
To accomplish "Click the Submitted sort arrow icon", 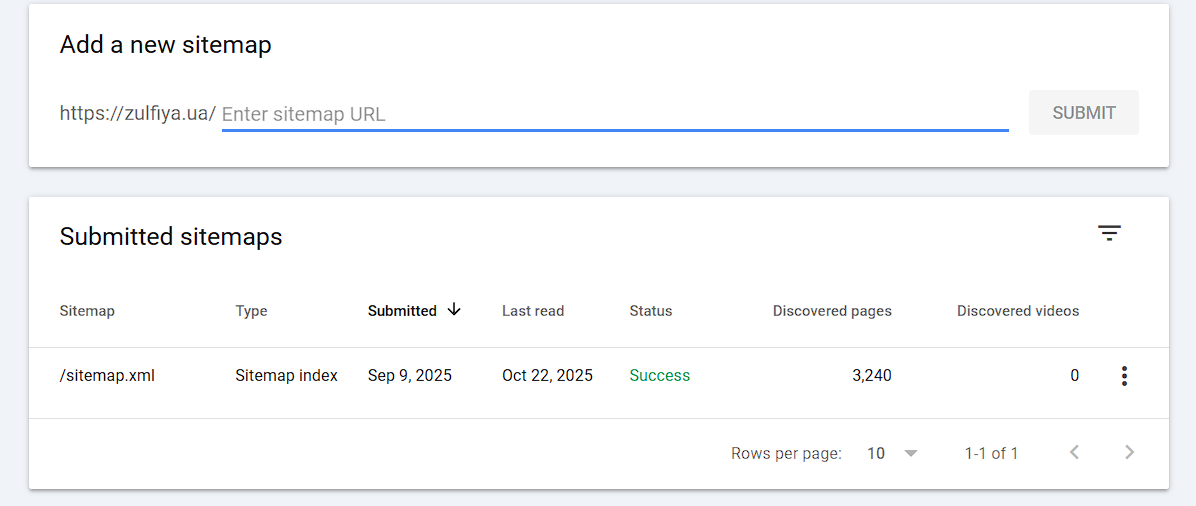I will pos(454,310).
